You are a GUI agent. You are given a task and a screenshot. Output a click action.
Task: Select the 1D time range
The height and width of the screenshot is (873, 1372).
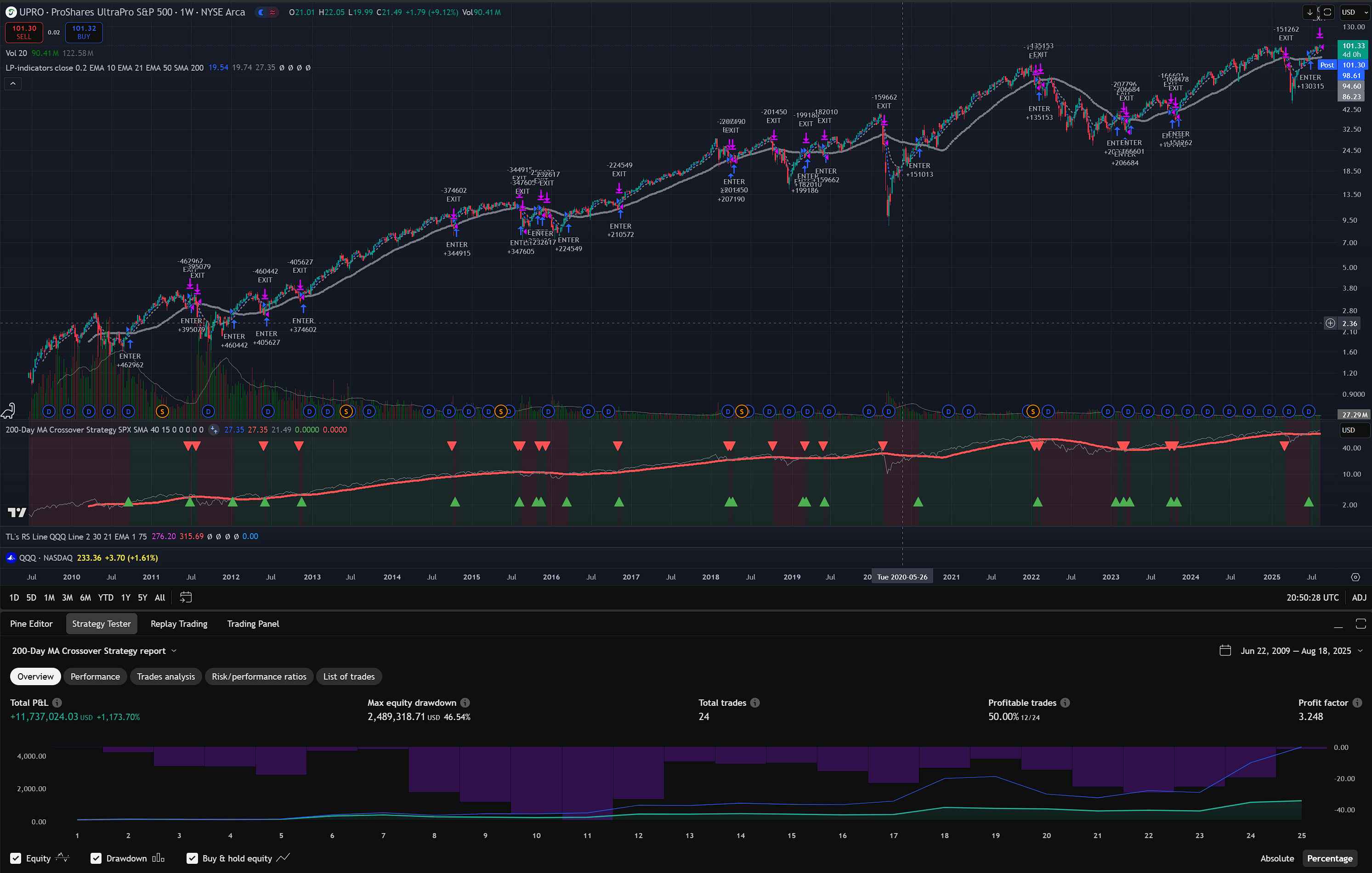[14, 597]
